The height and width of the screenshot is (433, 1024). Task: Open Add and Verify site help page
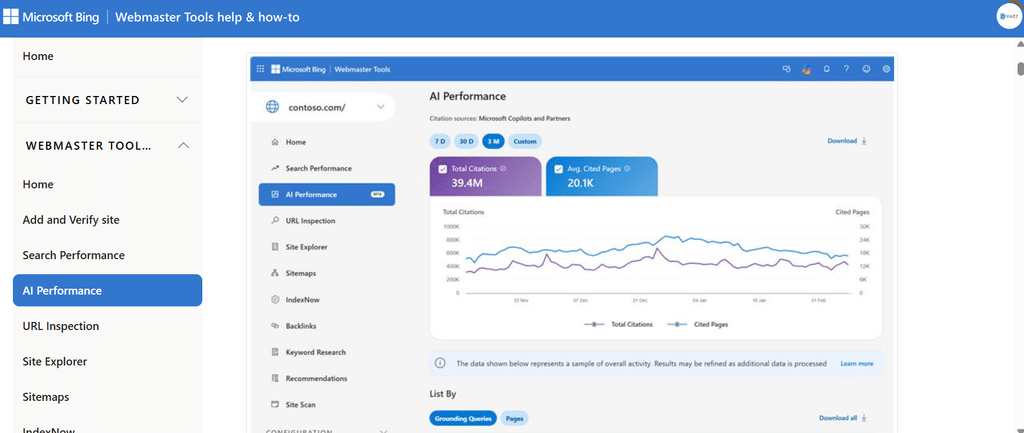71,219
